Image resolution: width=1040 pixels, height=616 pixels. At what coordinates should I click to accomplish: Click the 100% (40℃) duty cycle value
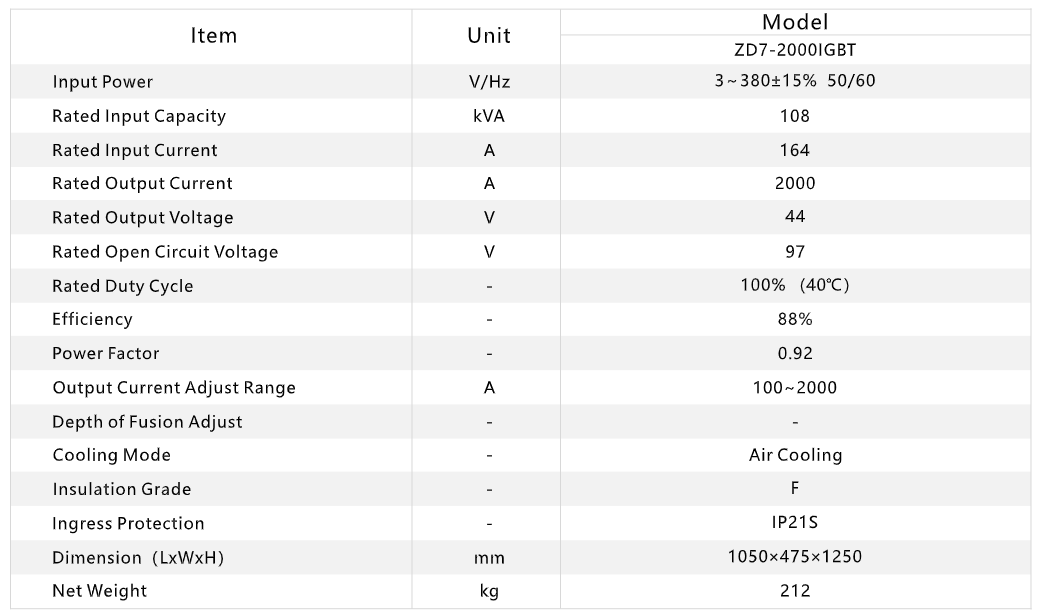pyautogui.click(x=795, y=286)
